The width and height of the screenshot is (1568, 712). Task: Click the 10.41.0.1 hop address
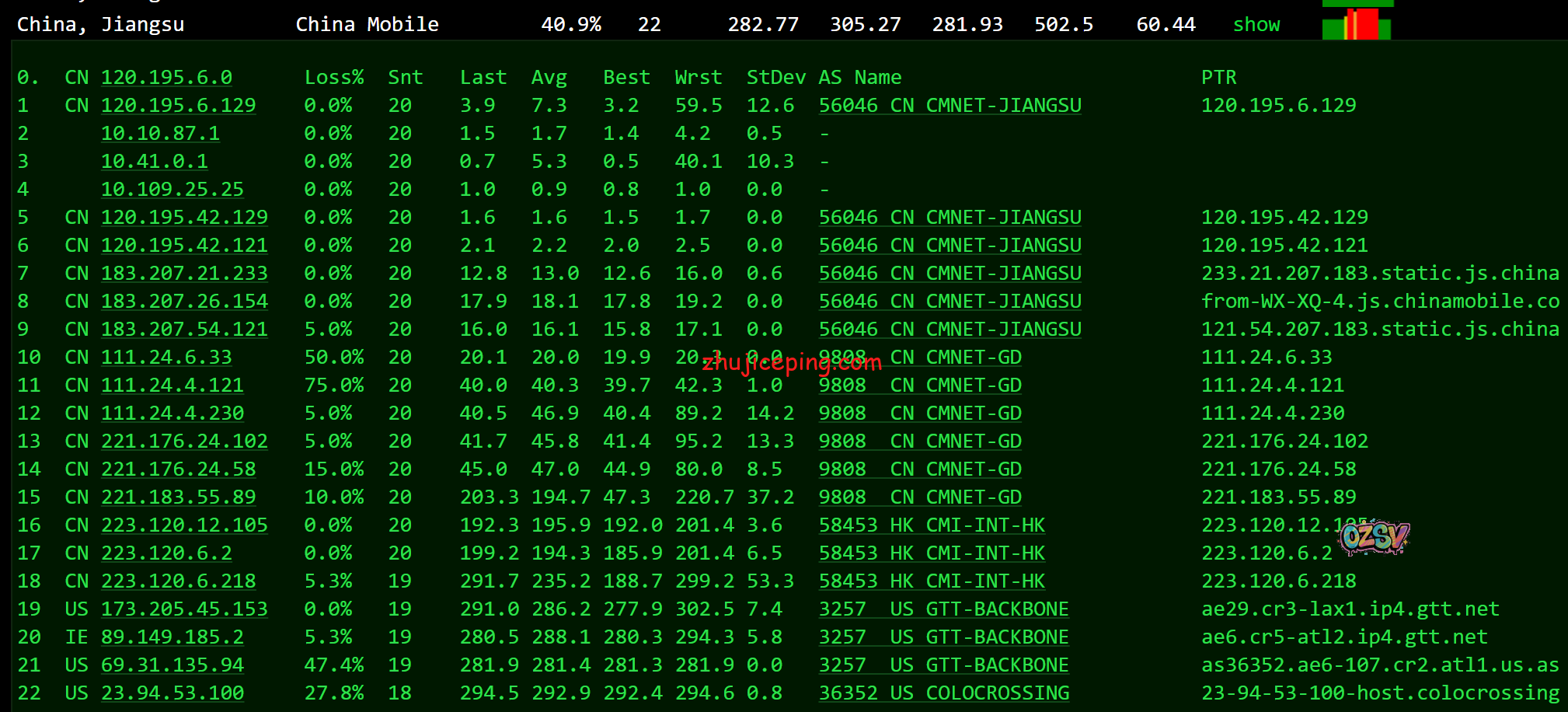click(x=154, y=162)
